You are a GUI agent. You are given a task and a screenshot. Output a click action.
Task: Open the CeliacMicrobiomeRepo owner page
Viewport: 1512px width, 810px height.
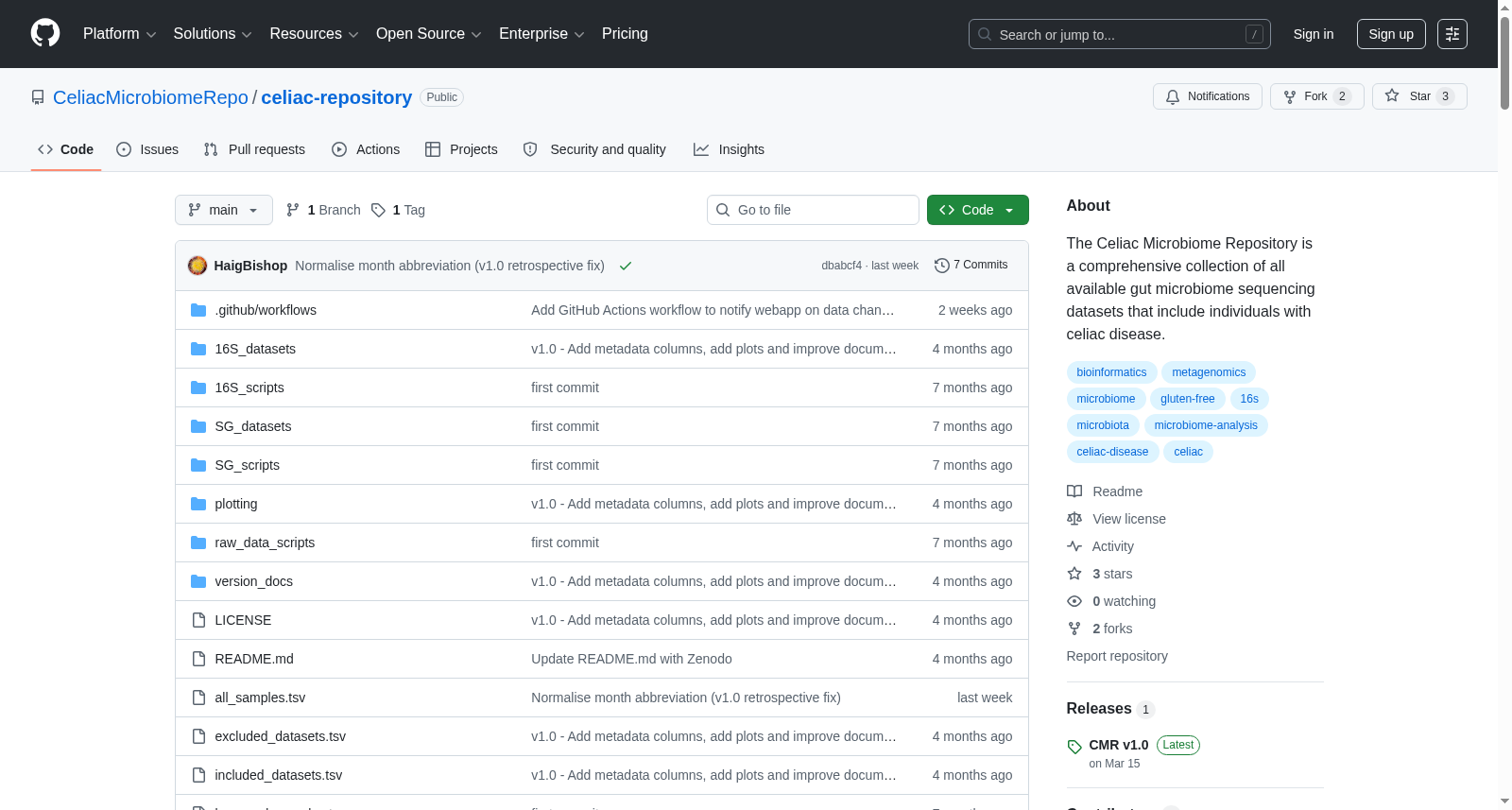click(x=150, y=97)
